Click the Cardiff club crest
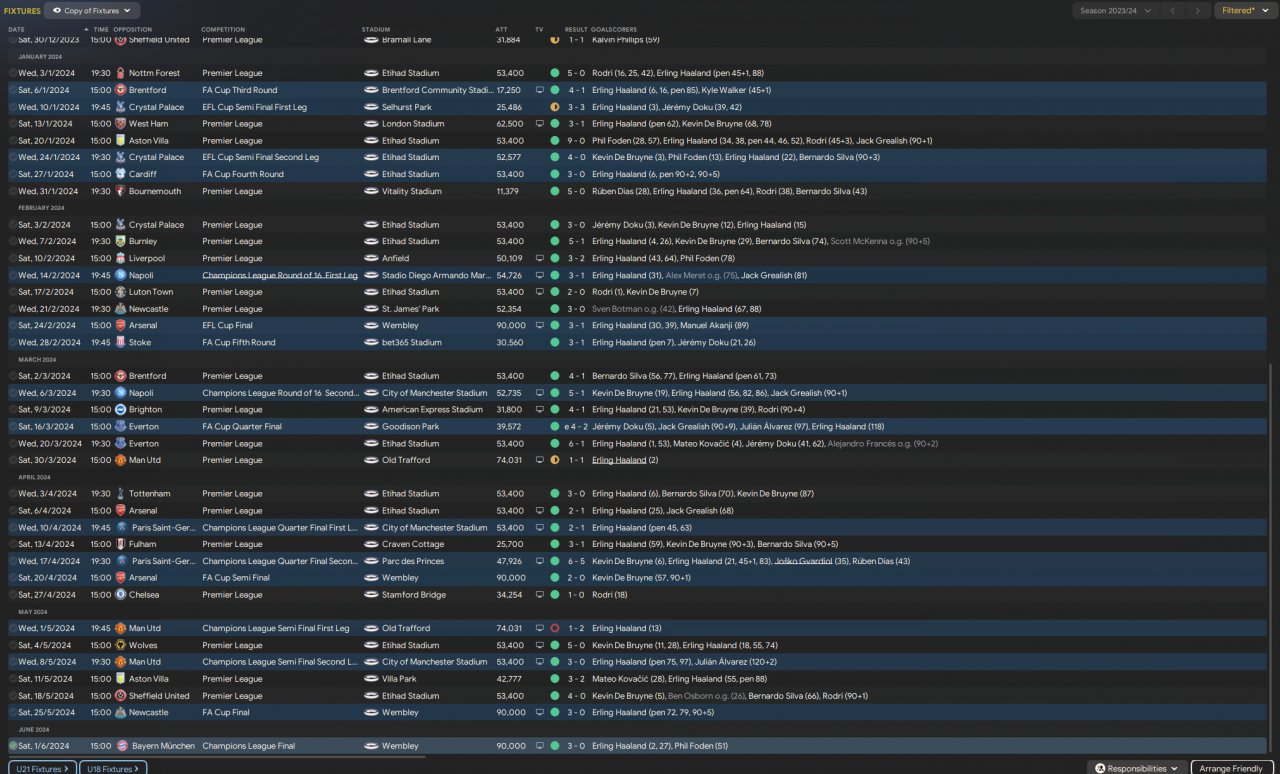 click(121, 174)
